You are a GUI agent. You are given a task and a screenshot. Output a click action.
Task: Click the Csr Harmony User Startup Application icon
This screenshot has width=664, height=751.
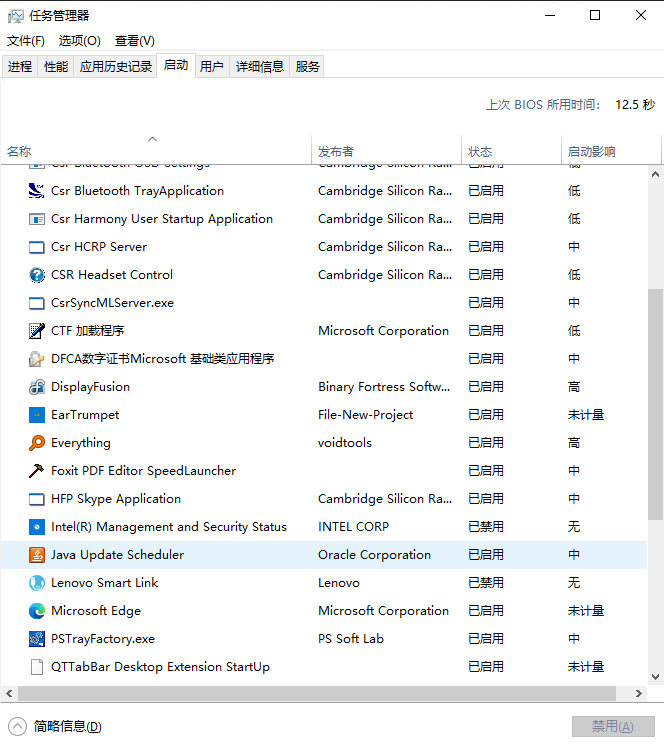tap(36, 219)
